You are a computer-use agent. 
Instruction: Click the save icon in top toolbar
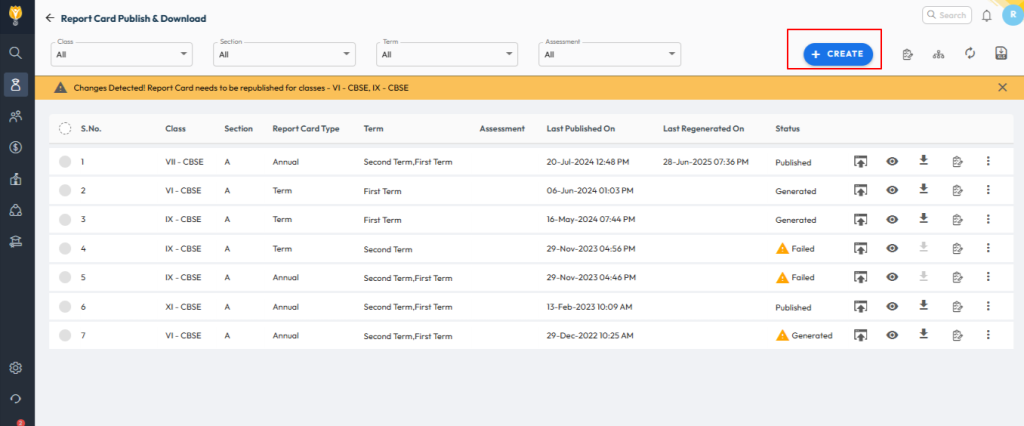coord(1000,53)
